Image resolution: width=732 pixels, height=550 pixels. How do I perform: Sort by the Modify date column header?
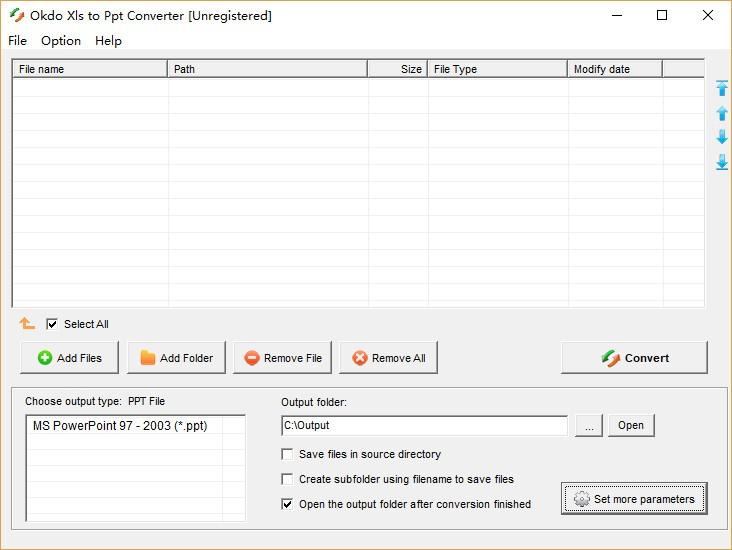coord(615,69)
